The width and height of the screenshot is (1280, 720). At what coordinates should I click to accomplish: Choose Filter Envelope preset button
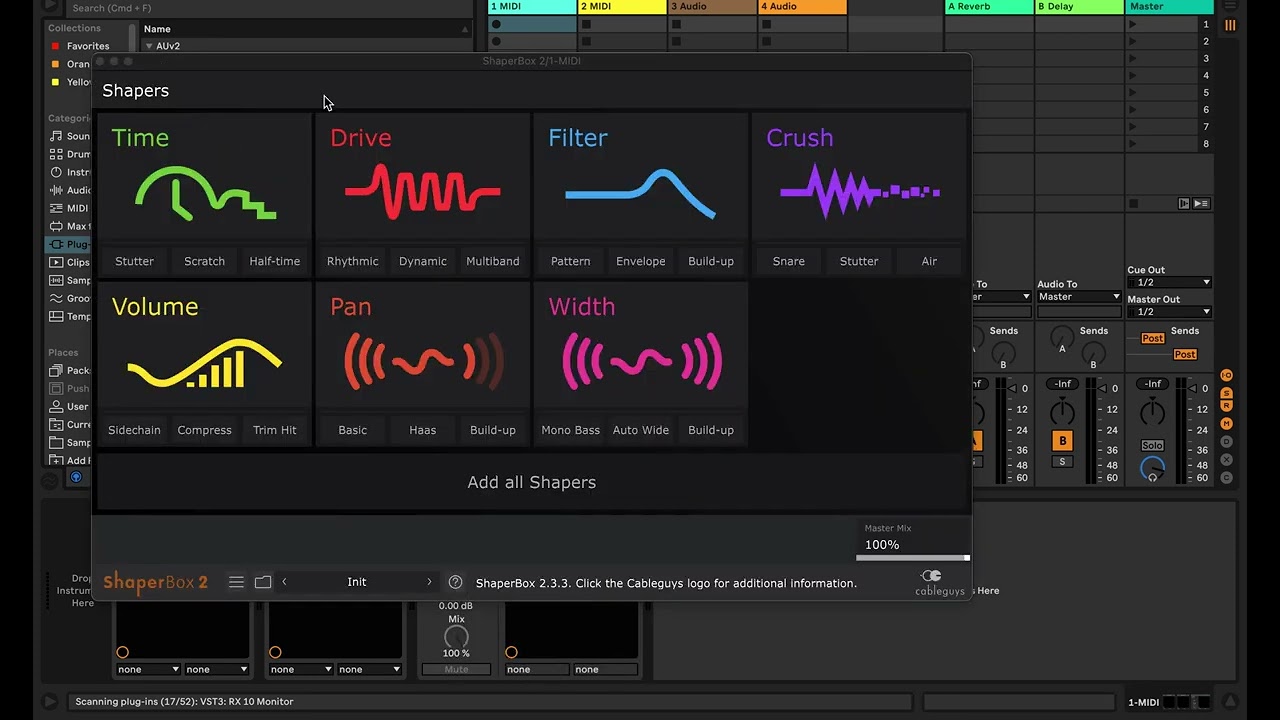click(x=640, y=261)
